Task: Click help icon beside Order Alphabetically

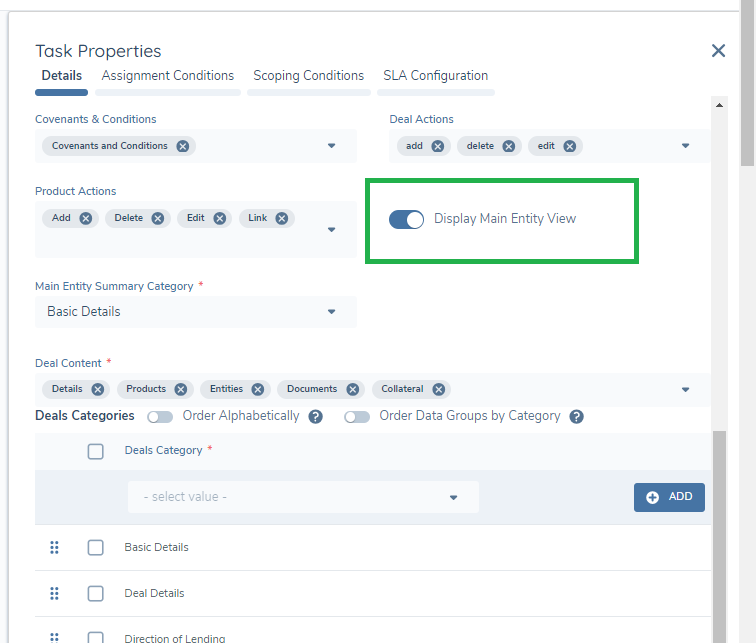Action: (315, 417)
